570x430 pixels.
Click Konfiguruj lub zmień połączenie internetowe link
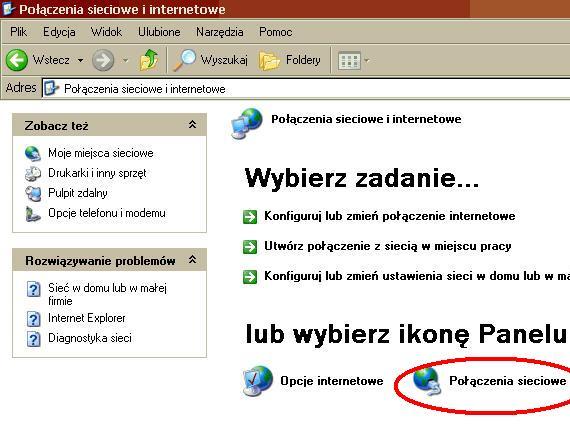[x=389, y=216]
